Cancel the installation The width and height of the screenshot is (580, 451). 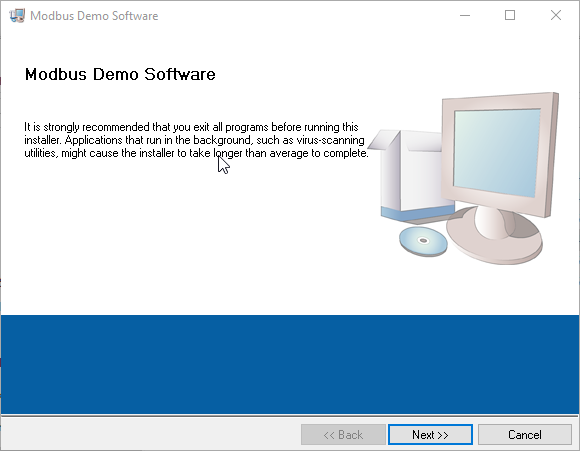[x=525, y=434]
